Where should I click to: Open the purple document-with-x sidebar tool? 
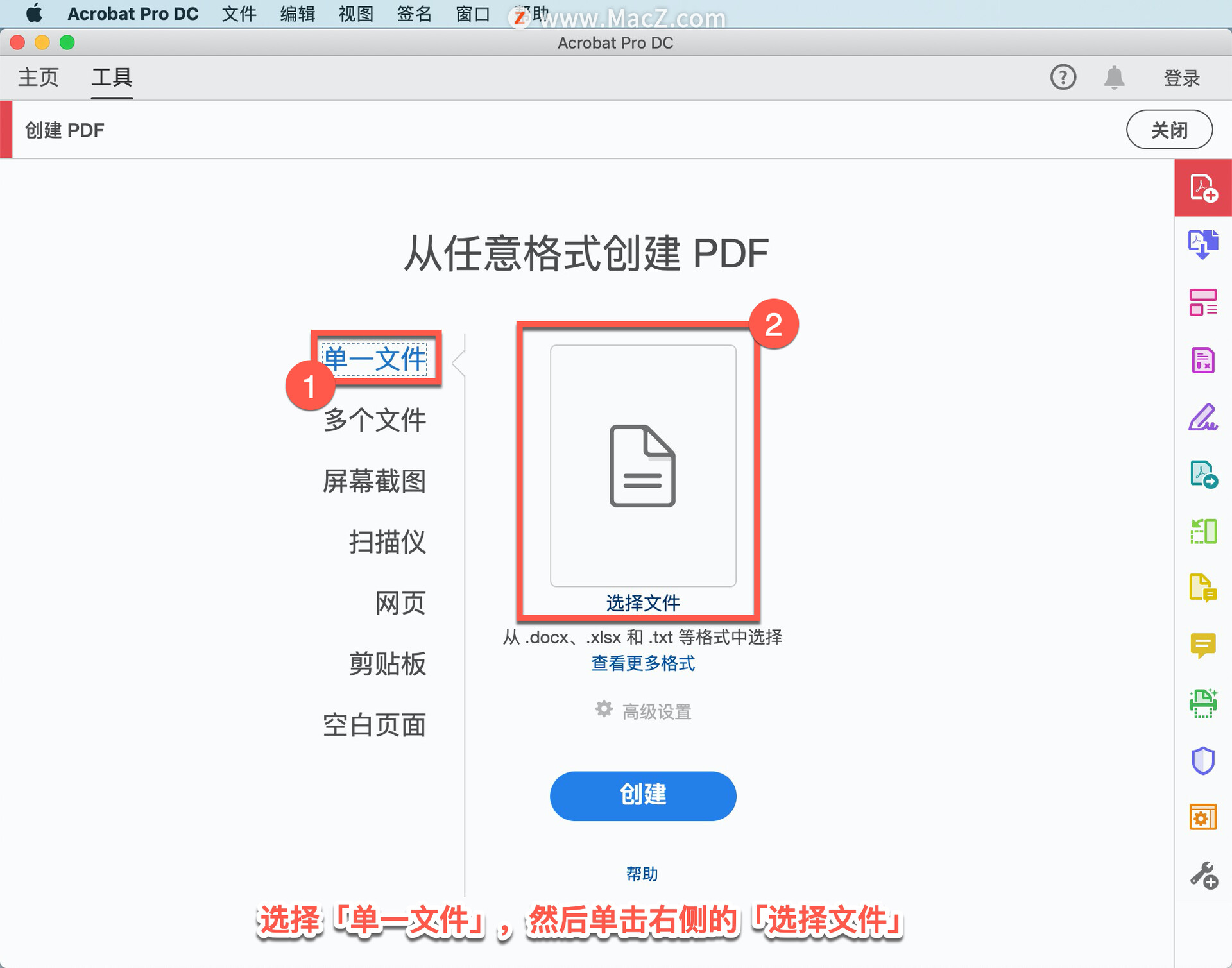[1203, 360]
